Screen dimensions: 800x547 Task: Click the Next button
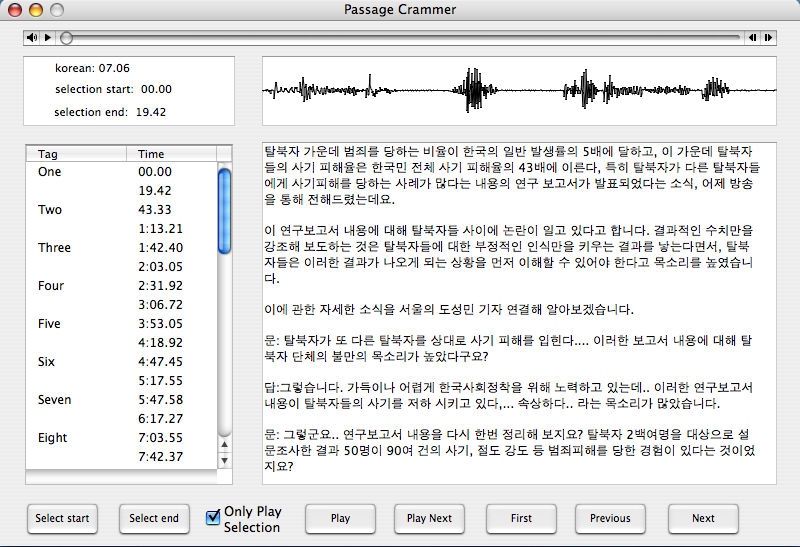point(703,518)
